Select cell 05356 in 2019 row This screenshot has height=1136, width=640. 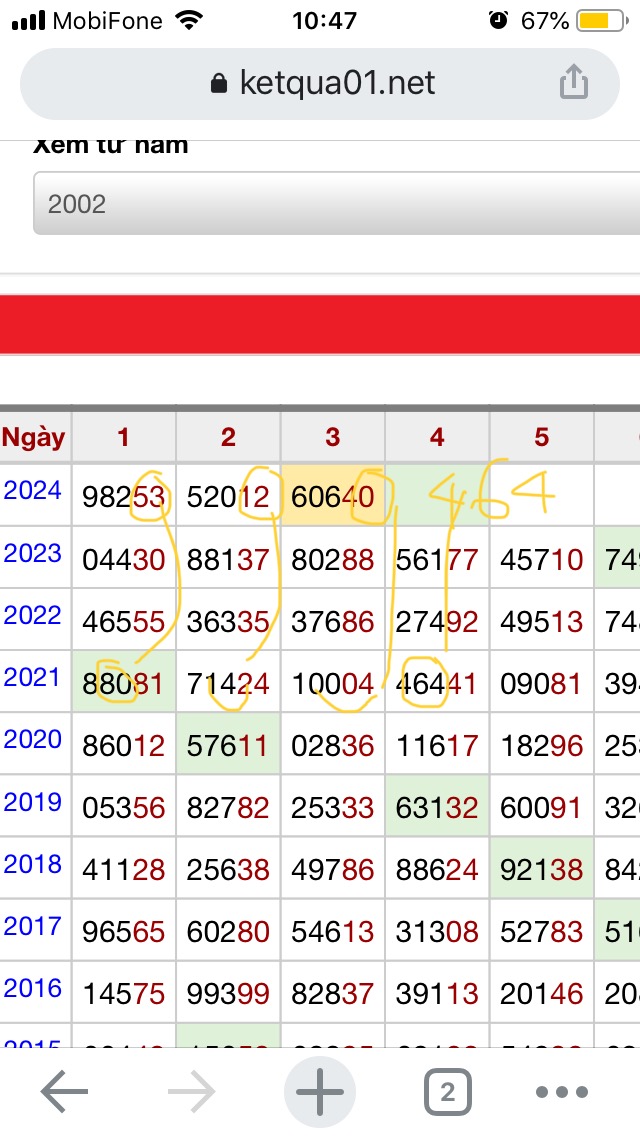click(x=123, y=808)
